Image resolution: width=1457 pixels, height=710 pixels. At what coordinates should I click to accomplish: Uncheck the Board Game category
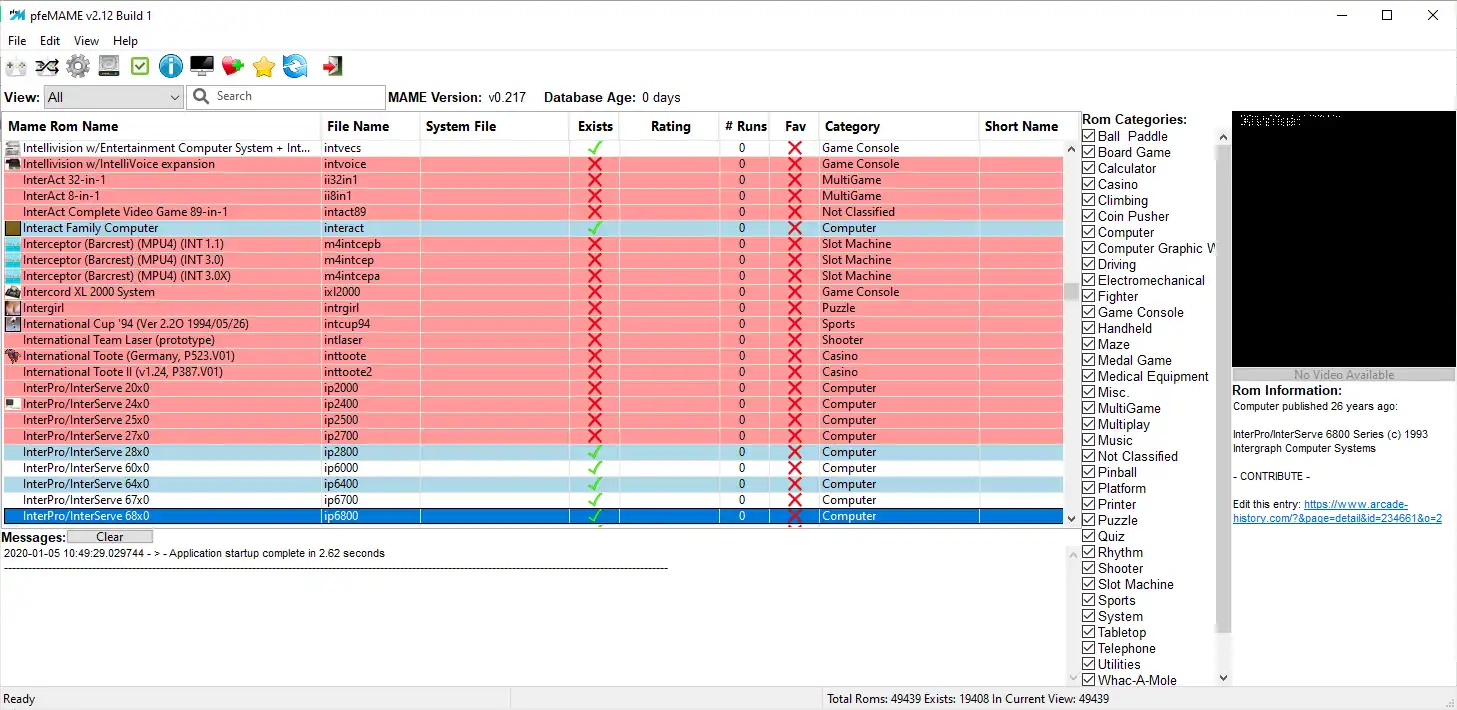[x=1089, y=152]
